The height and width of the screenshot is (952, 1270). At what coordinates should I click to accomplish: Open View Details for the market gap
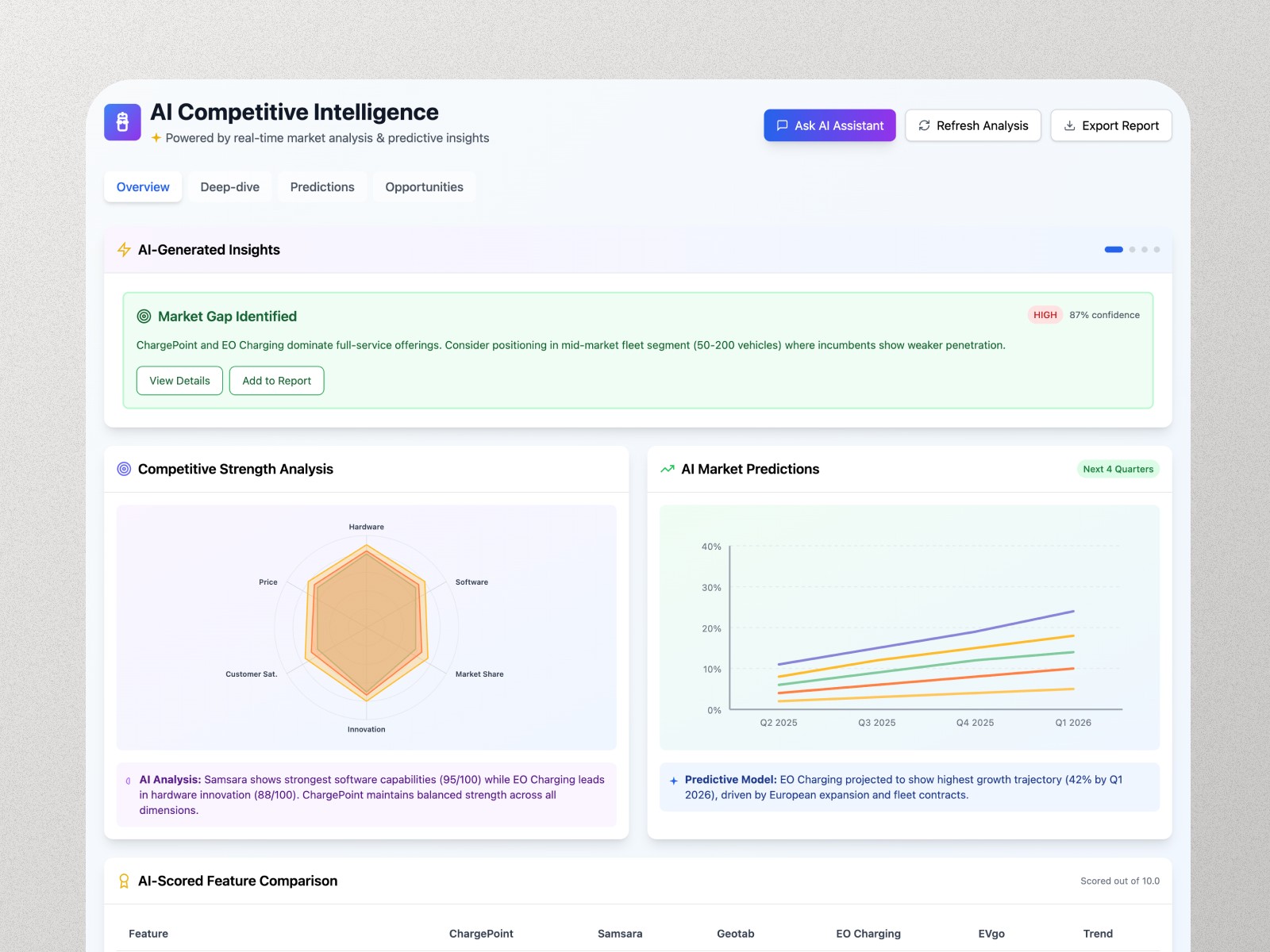pos(179,381)
